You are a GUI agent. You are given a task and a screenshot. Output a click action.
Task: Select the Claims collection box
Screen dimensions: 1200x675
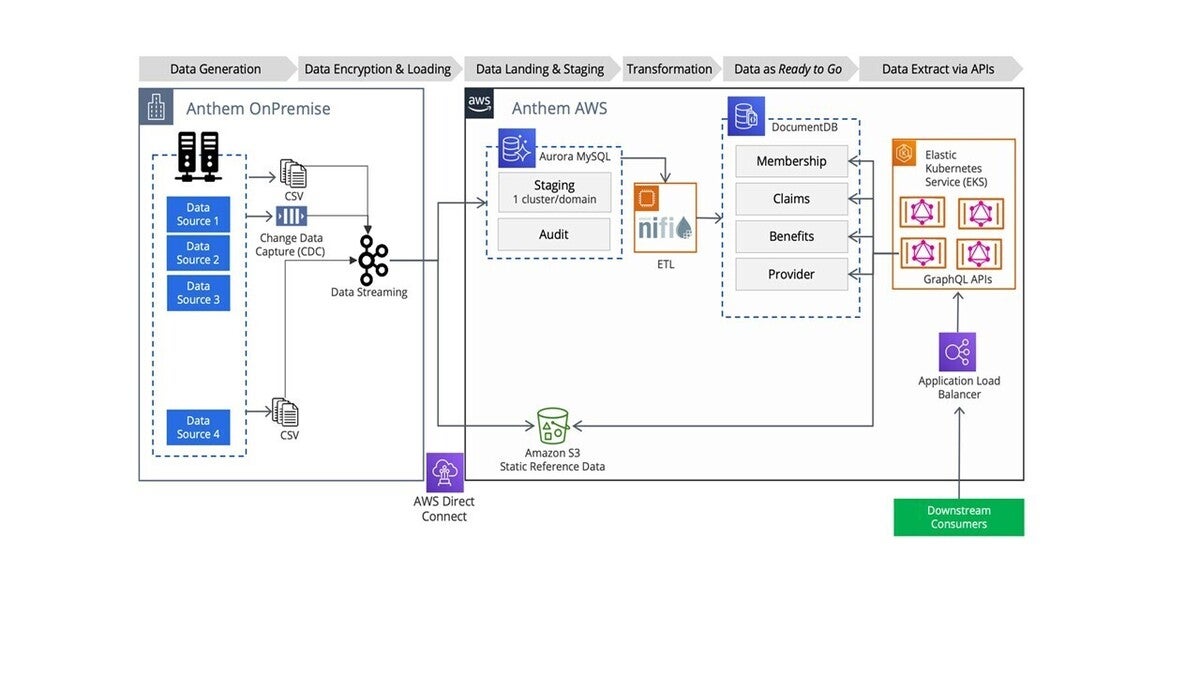(792, 199)
